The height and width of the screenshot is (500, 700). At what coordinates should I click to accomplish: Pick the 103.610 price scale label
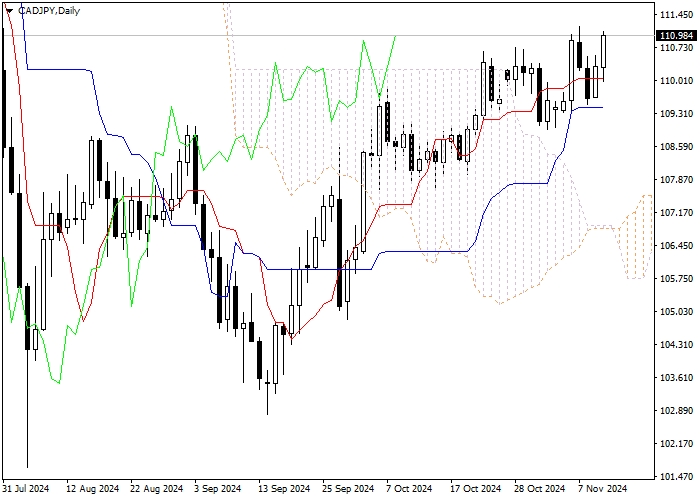676,378
